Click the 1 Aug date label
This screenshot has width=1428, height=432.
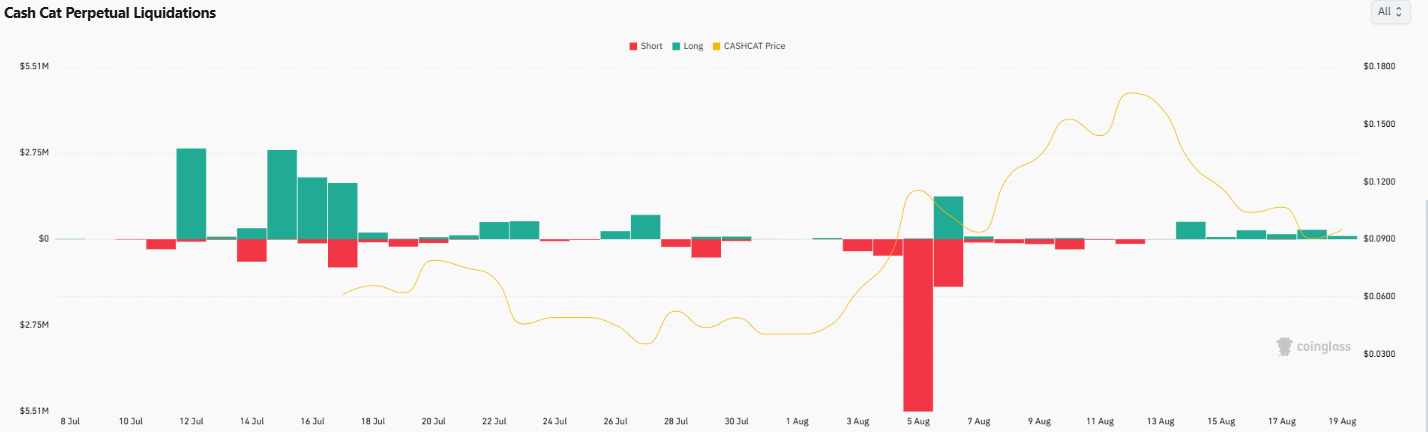(x=797, y=422)
